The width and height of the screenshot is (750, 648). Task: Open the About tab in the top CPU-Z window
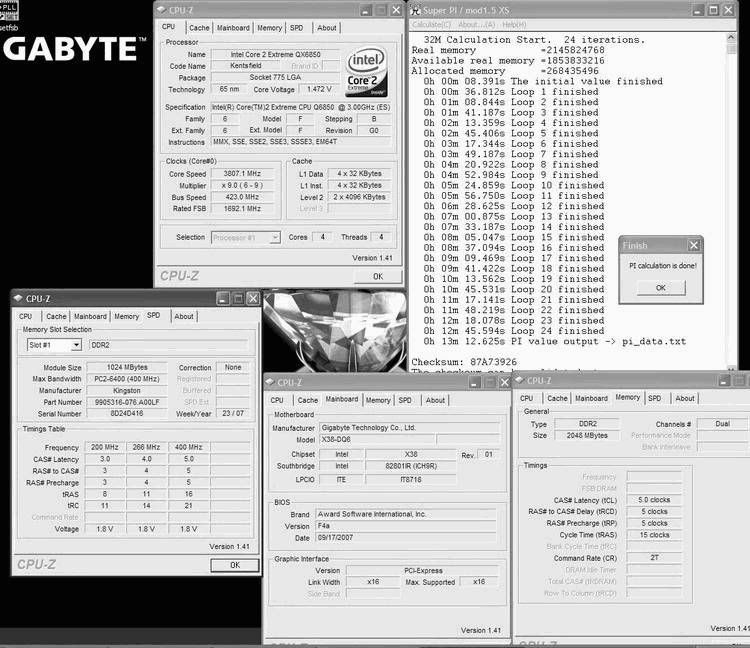point(327,28)
